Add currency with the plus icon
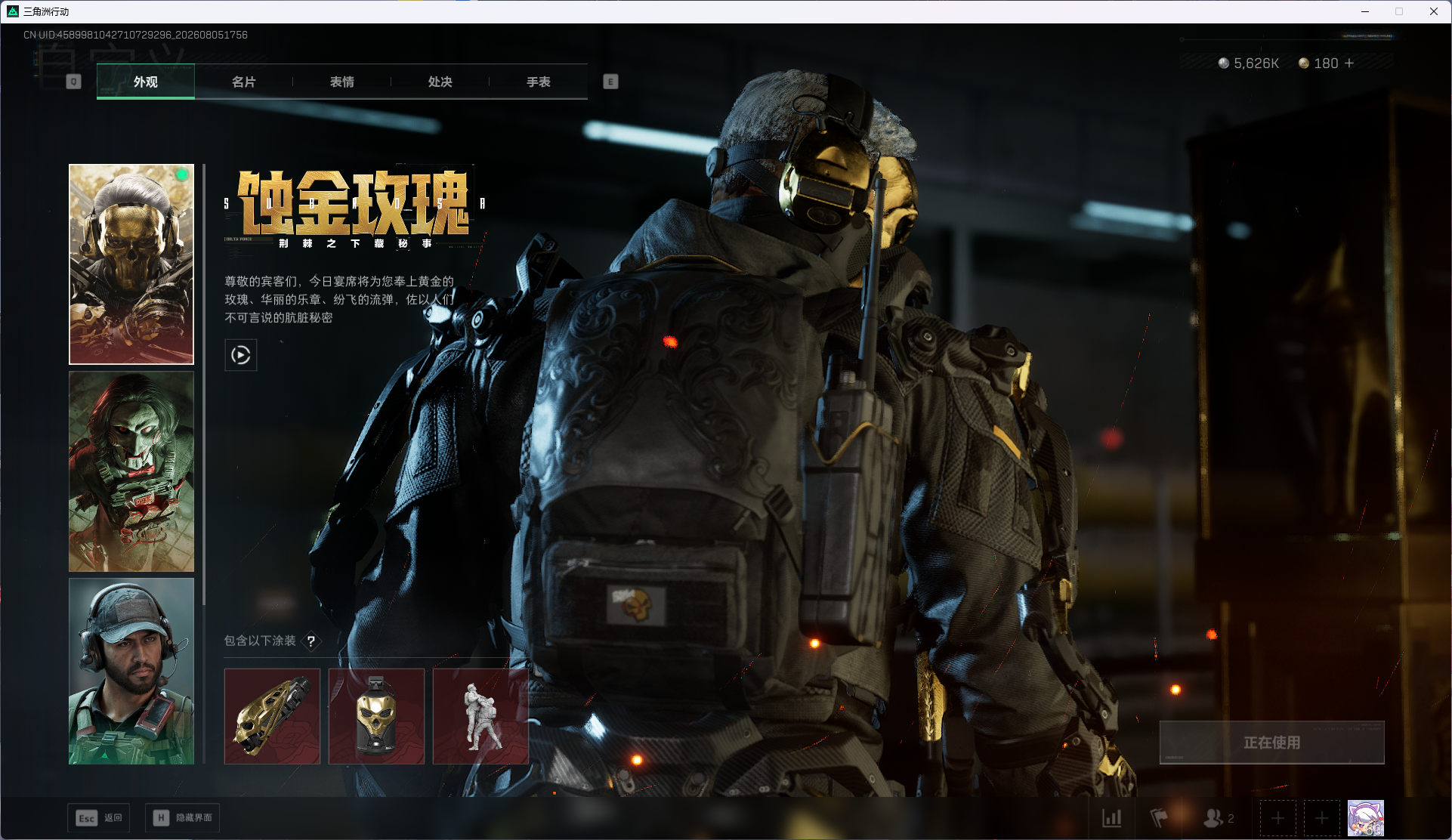Screen dimensions: 1452x840 [x=1349, y=63]
